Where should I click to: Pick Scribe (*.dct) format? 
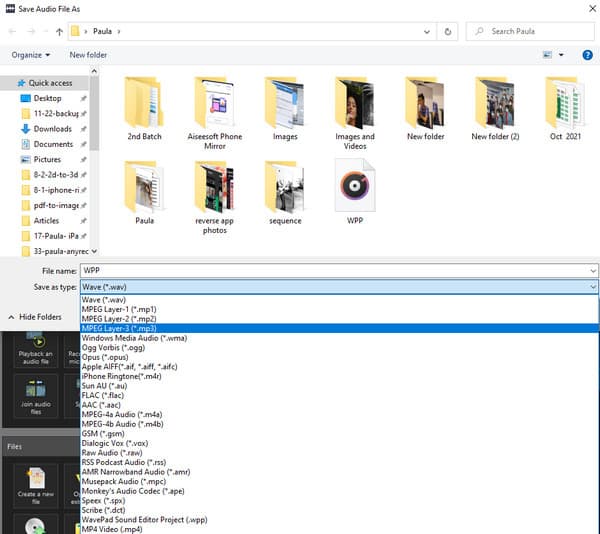[339, 510]
